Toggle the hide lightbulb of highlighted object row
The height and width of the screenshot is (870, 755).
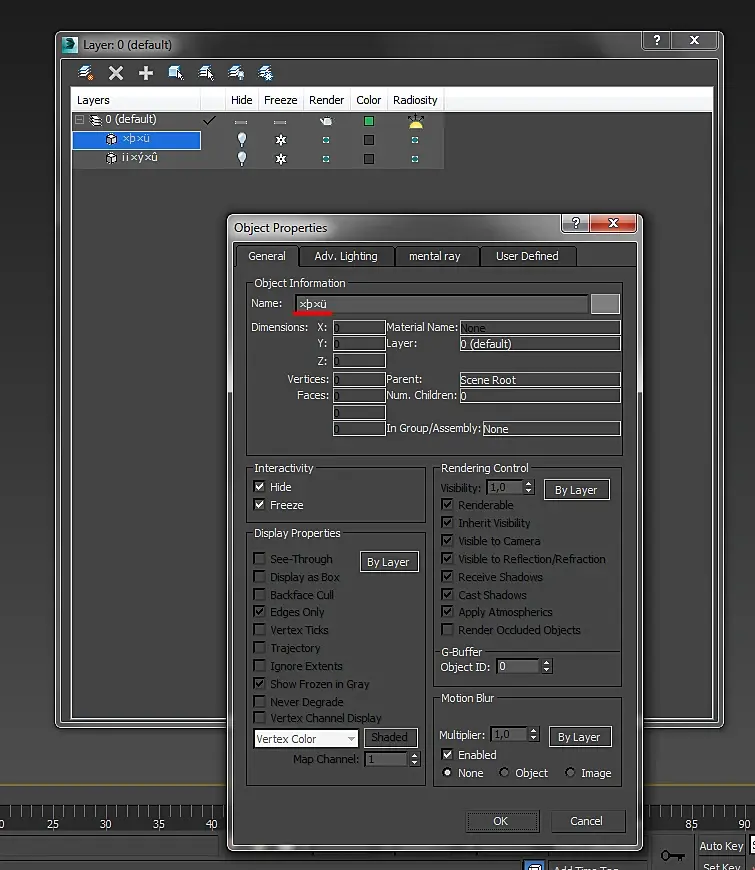(x=241, y=140)
